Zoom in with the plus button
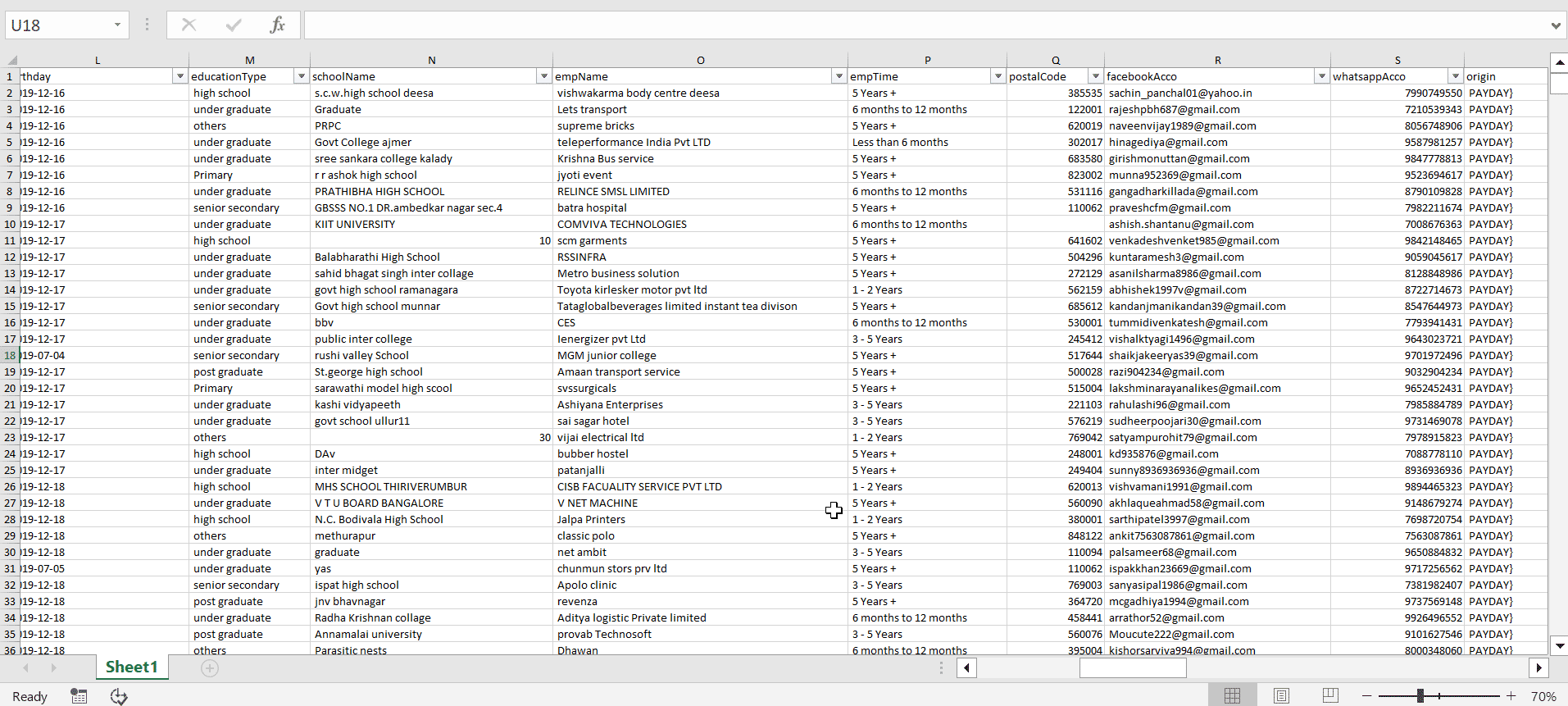Screen dimensions: 1568x706 click(x=1511, y=696)
